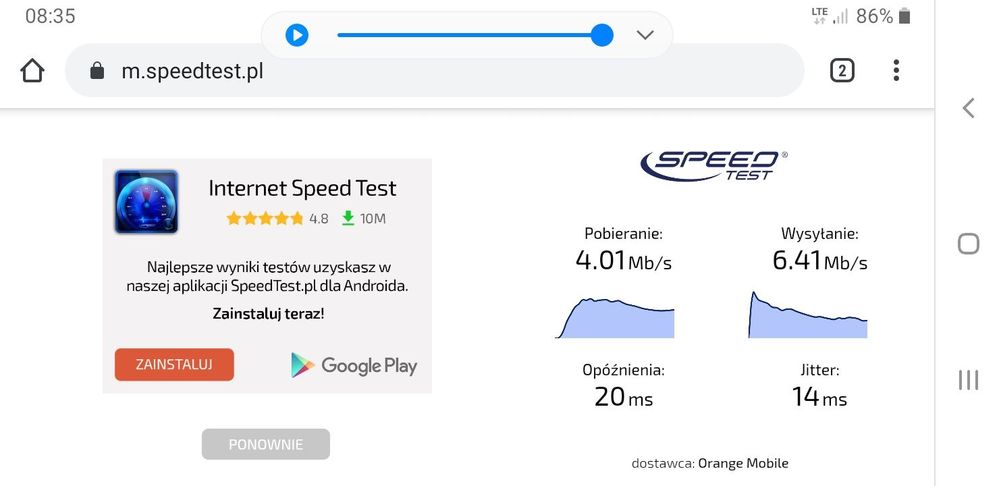Image resolution: width=999 pixels, height=486 pixels.
Task: Tap the browser home icon
Action: point(32,71)
